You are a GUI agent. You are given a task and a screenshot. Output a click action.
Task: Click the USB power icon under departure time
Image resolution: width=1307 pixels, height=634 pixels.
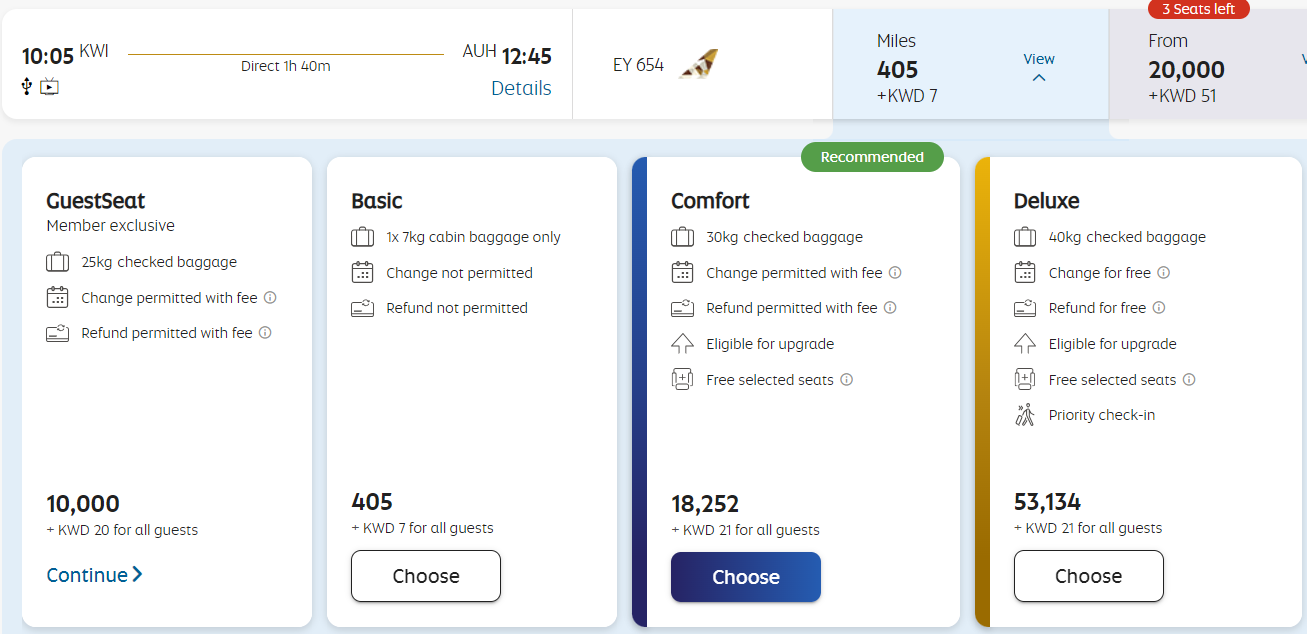click(27, 87)
